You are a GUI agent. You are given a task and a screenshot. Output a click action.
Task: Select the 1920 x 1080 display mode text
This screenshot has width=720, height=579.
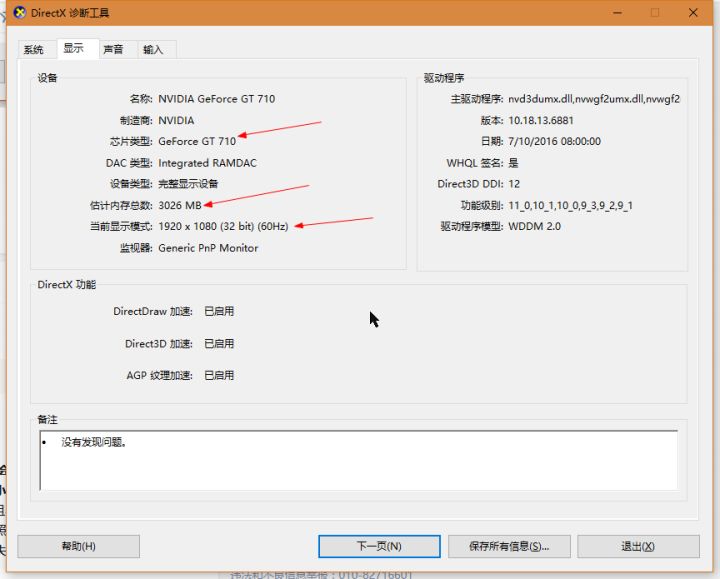coord(223,227)
